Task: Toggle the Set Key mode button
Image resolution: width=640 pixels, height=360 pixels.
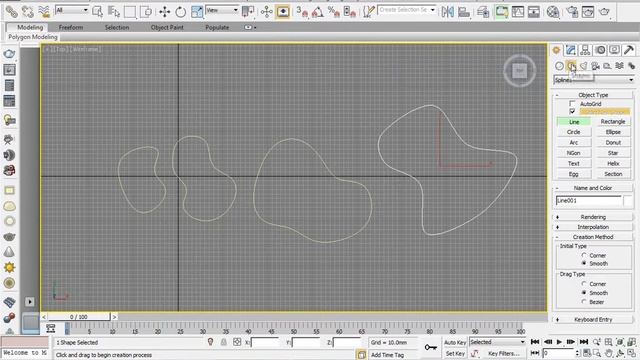Action: 455,353
